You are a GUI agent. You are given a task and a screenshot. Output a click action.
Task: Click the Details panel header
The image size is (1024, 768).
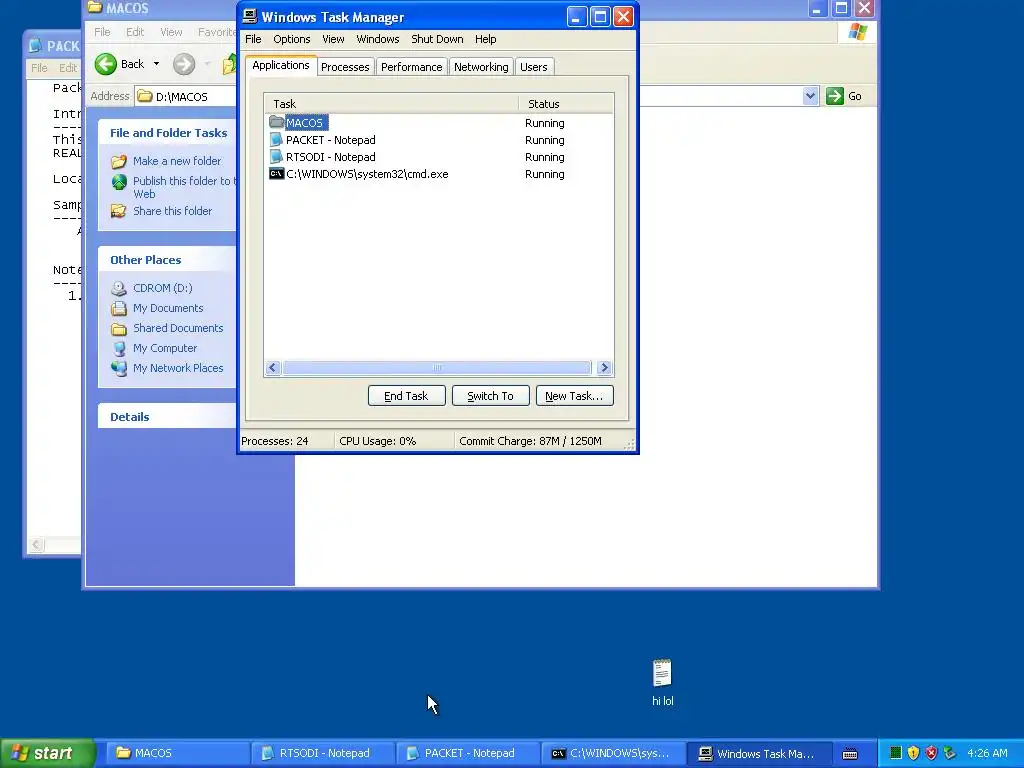point(167,417)
